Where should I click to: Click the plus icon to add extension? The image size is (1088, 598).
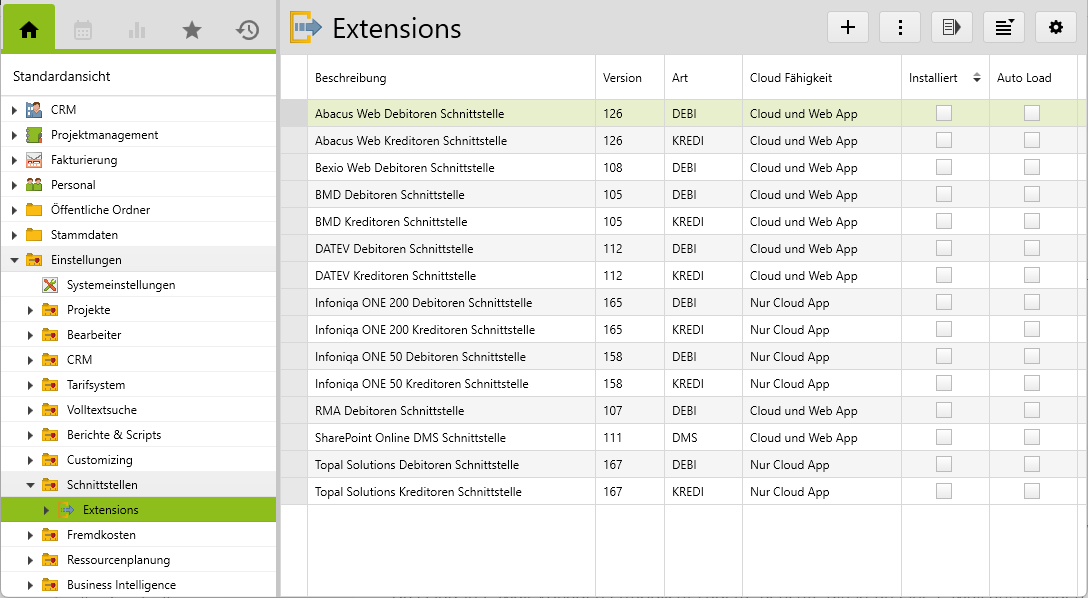point(848,28)
